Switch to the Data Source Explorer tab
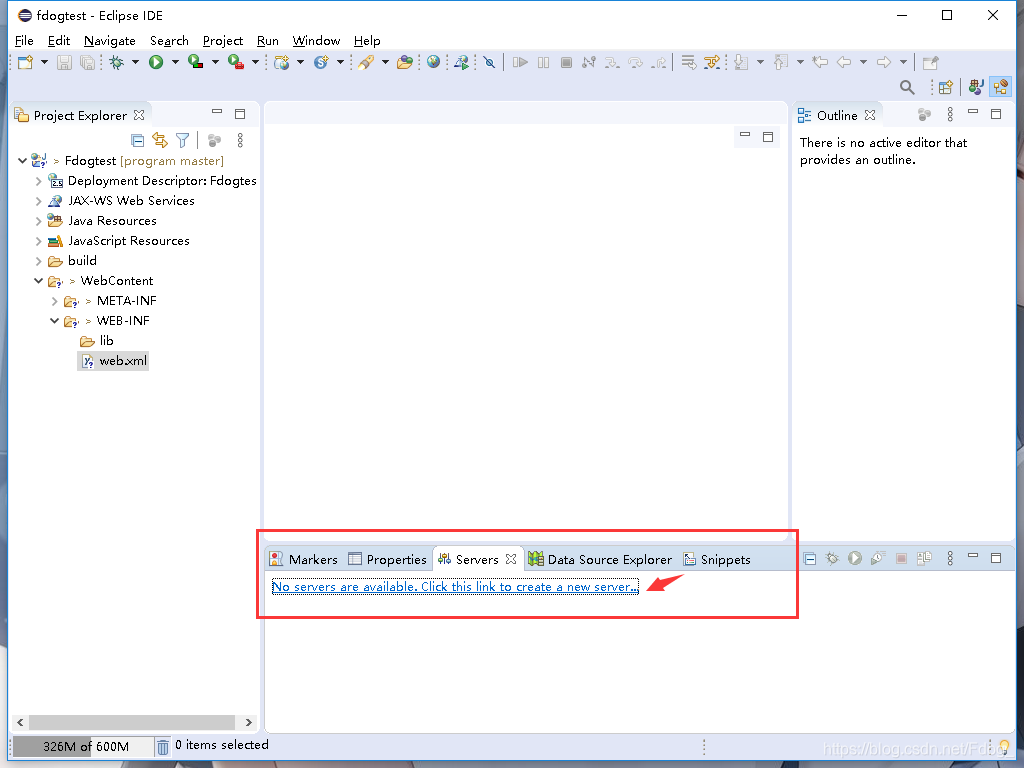This screenshot has width=1024, height=768. tap(600, 560)
